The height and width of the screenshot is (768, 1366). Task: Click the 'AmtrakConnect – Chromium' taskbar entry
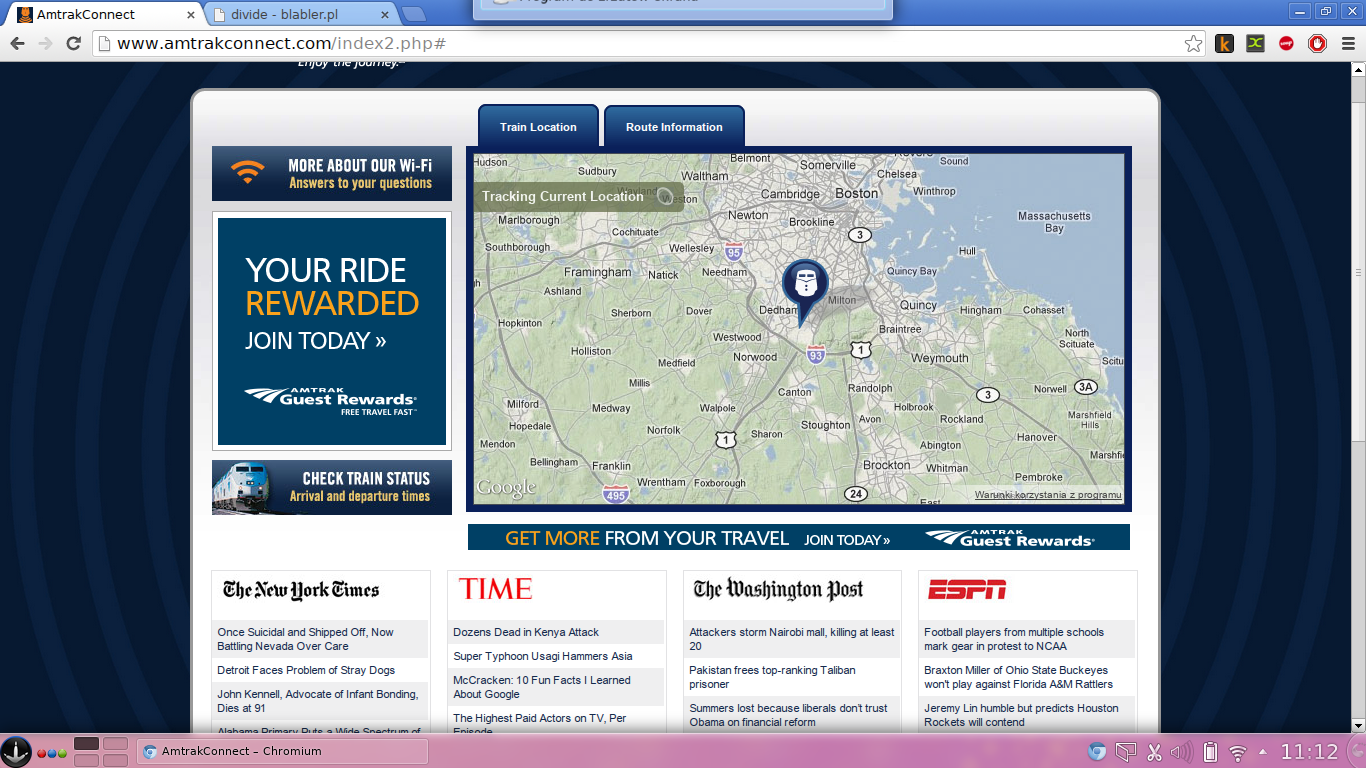point(282,751)
